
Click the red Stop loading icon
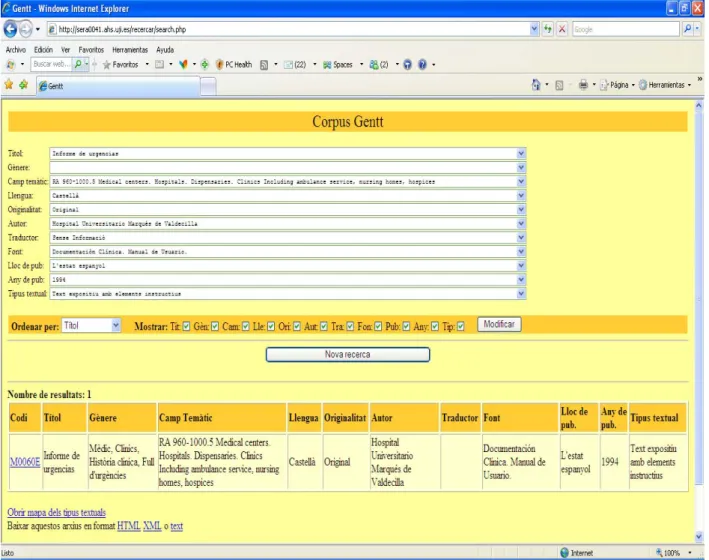(x=562, y=29)
